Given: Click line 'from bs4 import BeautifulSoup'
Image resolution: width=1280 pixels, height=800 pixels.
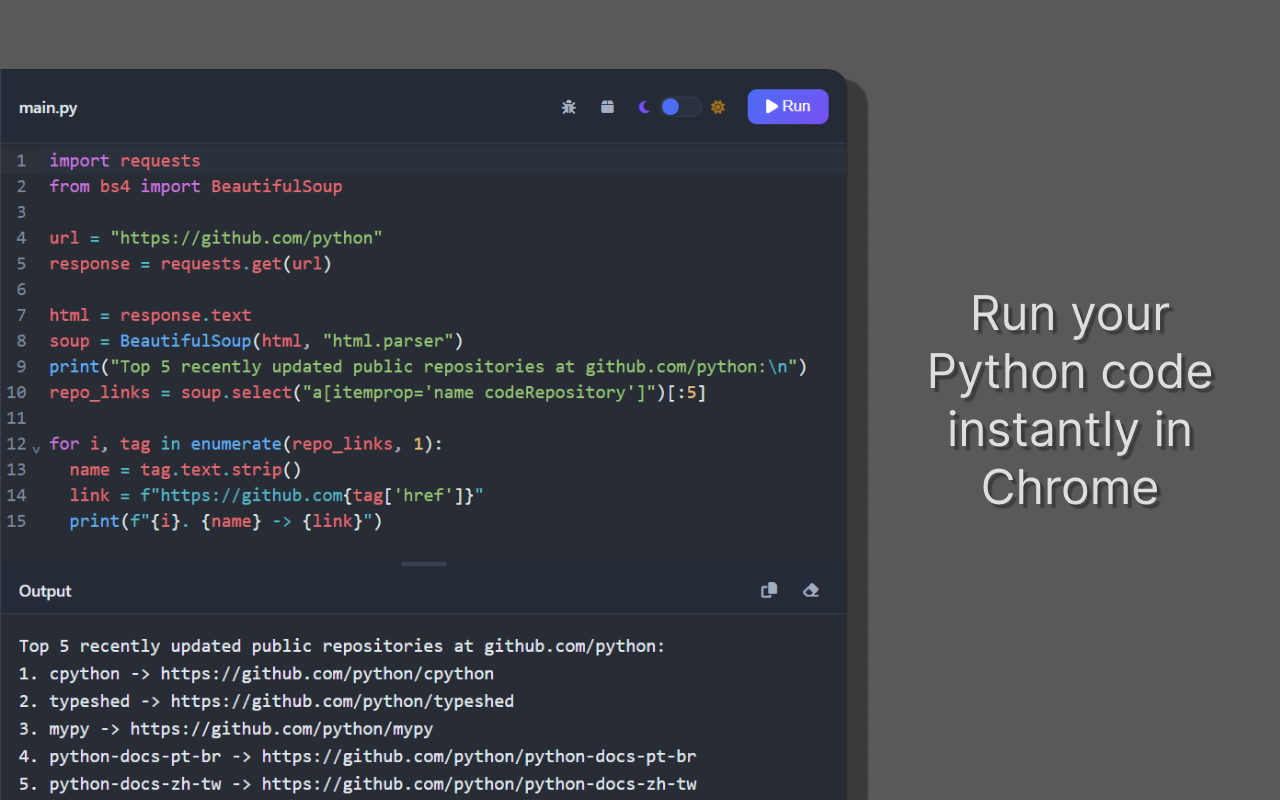Looking at the screenshot, I should [196, 187].
